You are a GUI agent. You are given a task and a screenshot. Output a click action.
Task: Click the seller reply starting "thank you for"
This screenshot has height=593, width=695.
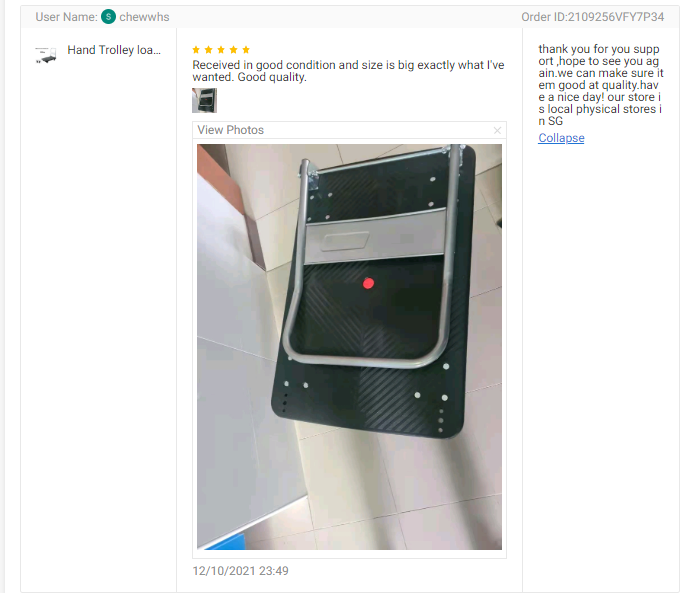click(x=601, y=85)
